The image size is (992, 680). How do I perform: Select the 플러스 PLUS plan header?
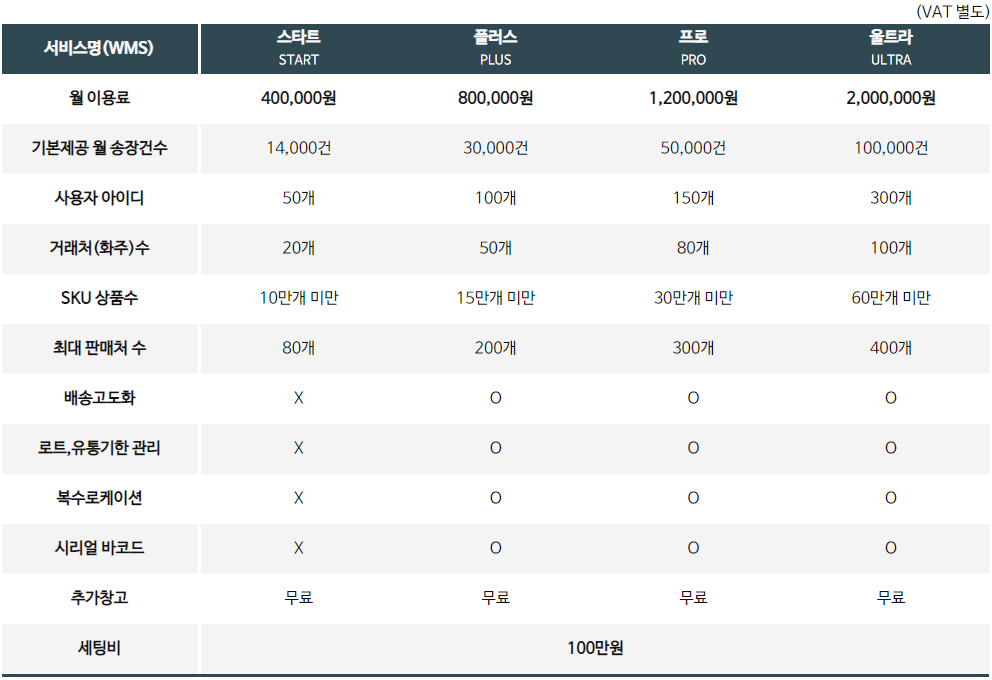point(495,48)
